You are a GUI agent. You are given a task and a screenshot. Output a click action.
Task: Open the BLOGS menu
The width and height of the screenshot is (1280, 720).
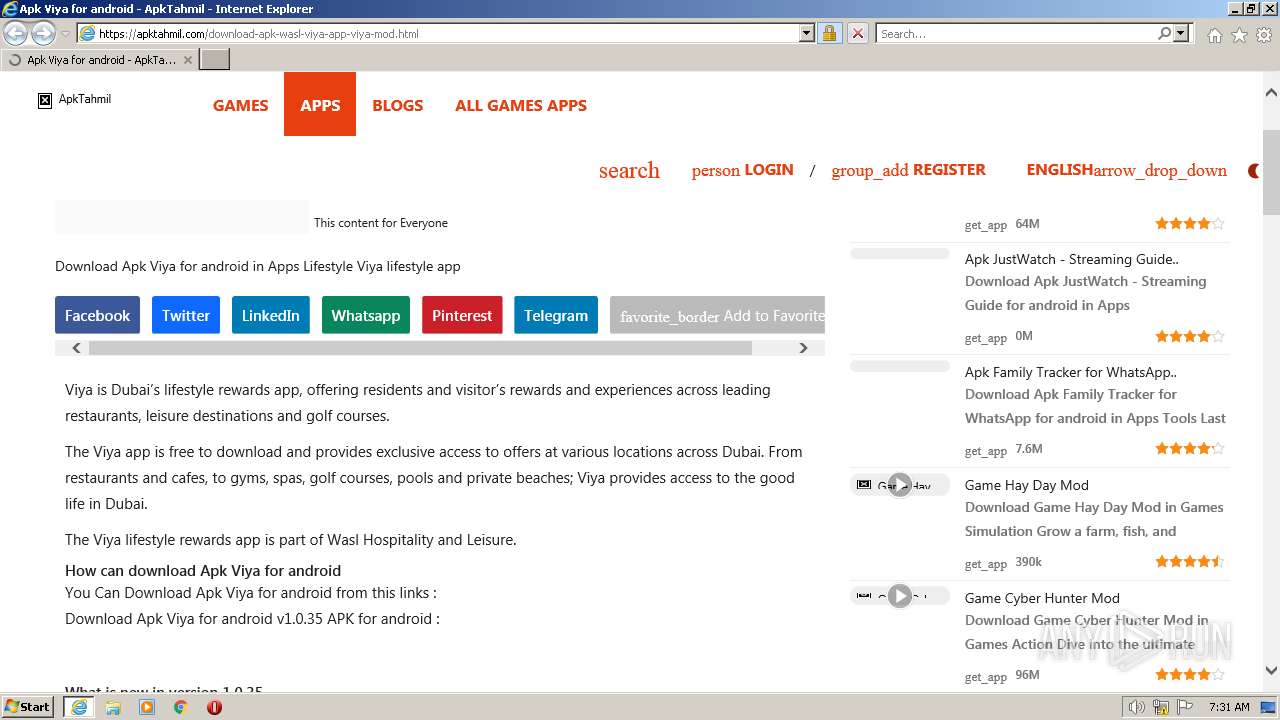398,105
